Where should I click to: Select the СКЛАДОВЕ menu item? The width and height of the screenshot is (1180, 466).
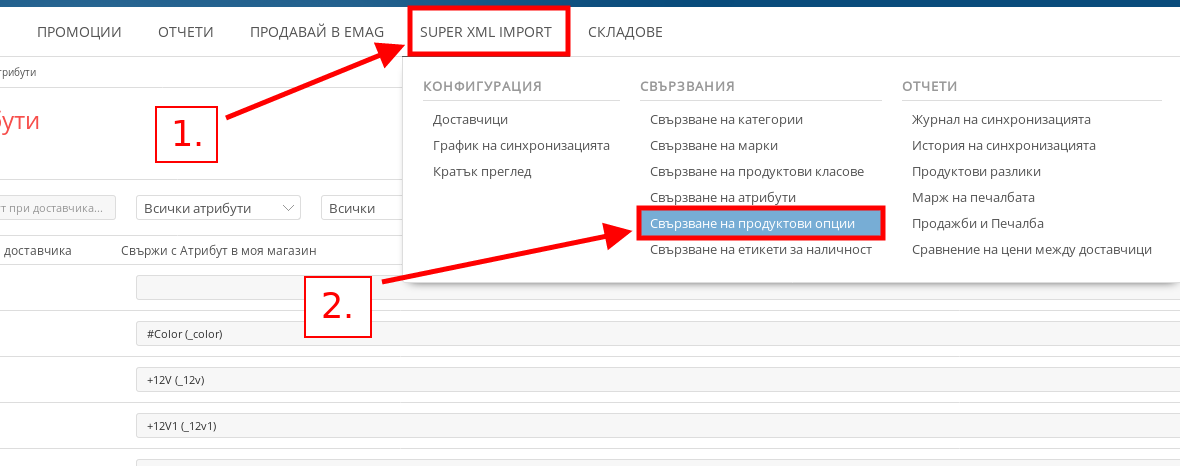(x=625, y=32)
